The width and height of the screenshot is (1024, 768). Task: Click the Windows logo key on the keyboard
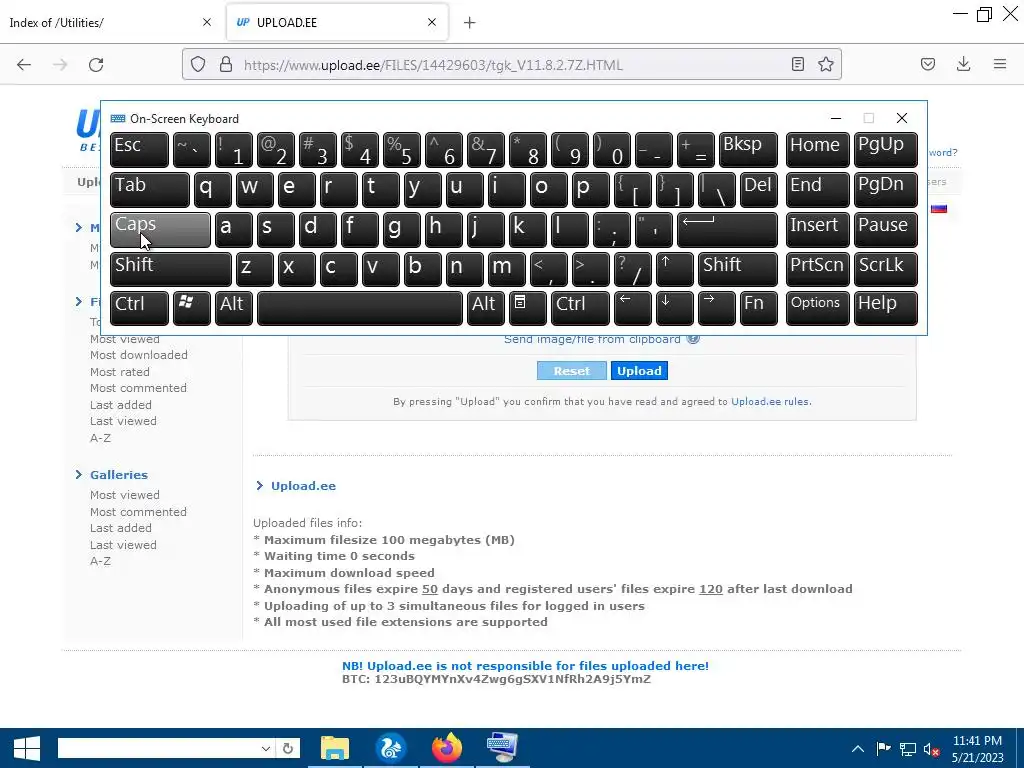click(x=191, y=308)
